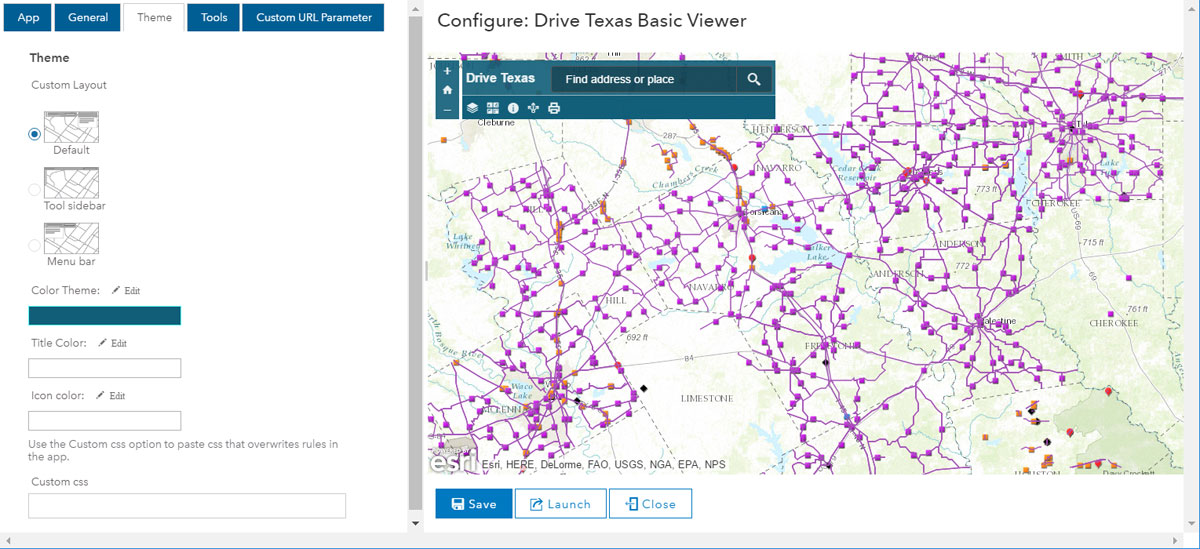Image resolution: width=1200 pixels, height=549 pixels.
Task: Click the Custom Layout label
Action: click(69, 85)
